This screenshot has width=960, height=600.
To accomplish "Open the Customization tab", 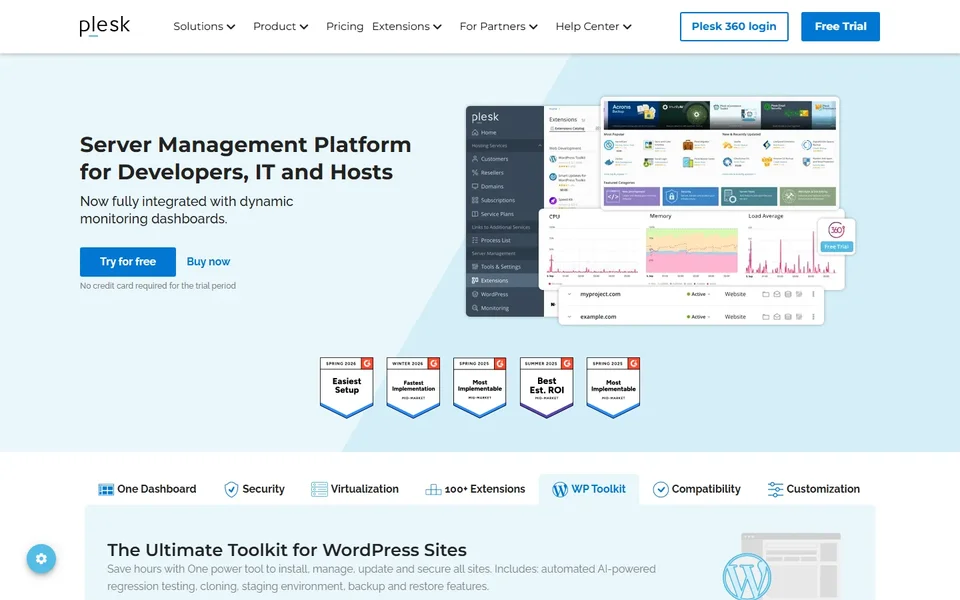I will pos(813,489).
